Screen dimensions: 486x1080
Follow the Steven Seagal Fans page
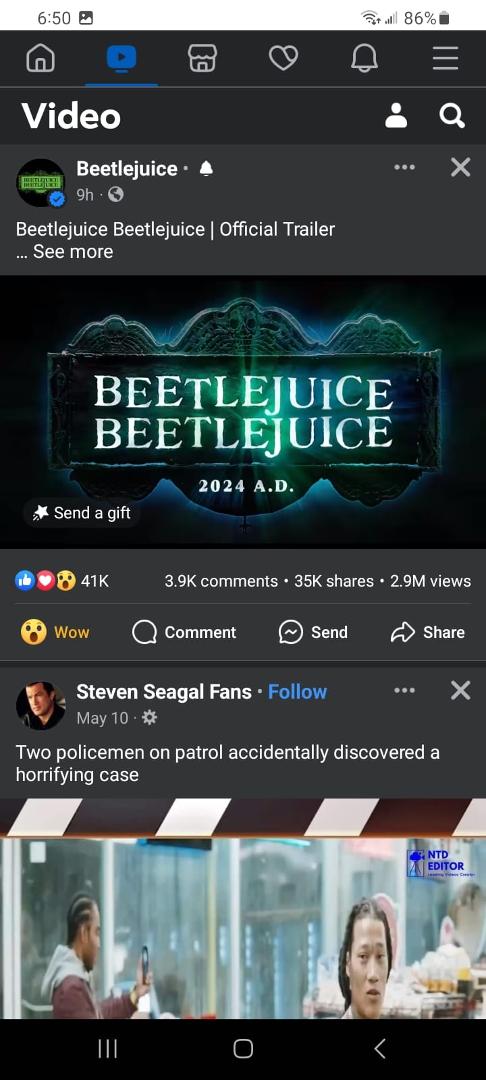pos(297,692)
